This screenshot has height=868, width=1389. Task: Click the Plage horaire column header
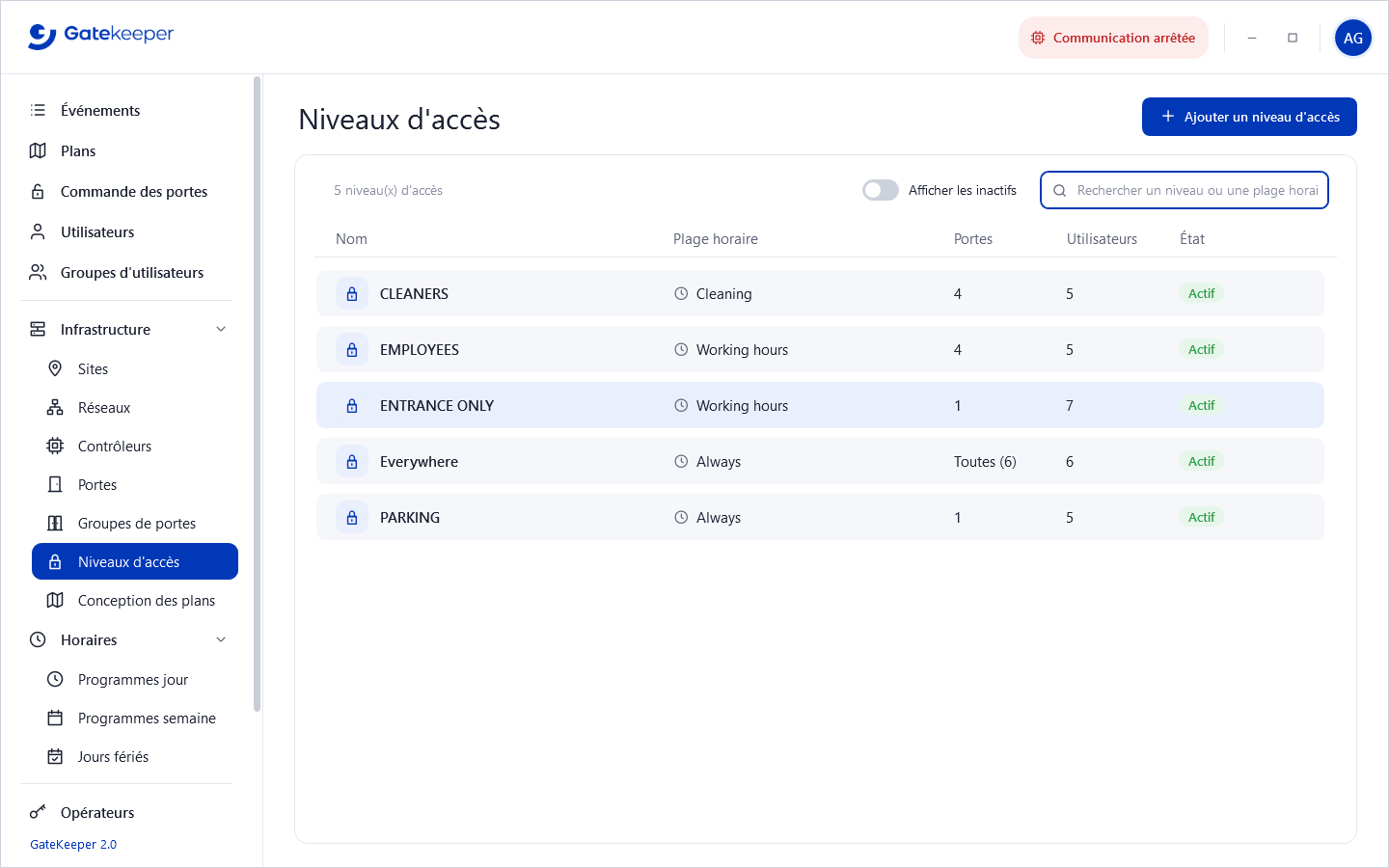click(x=716, y=239)
